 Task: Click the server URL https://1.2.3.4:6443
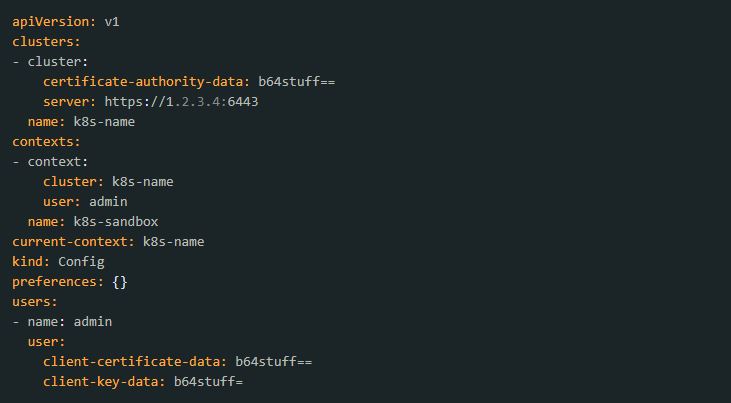181,102
